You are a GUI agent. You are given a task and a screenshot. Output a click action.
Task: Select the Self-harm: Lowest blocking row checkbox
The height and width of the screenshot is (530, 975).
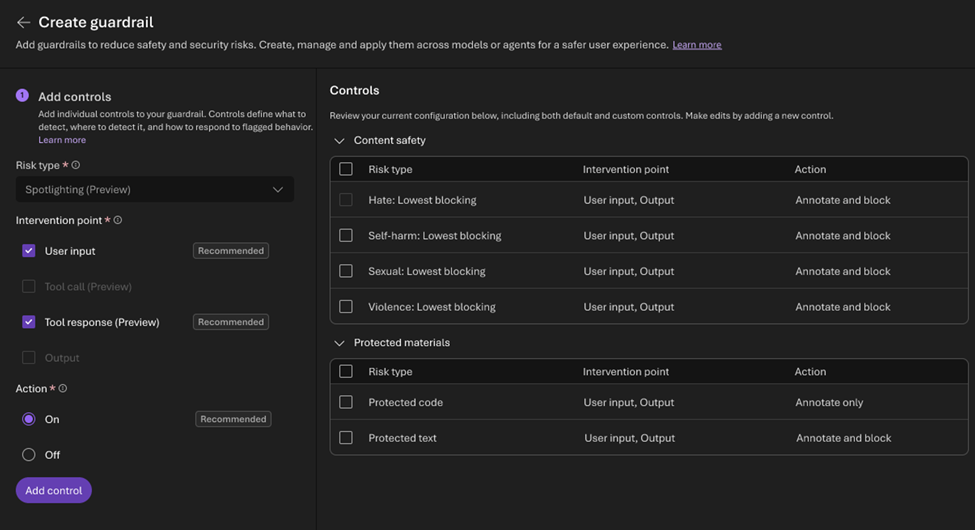(346, 236)
